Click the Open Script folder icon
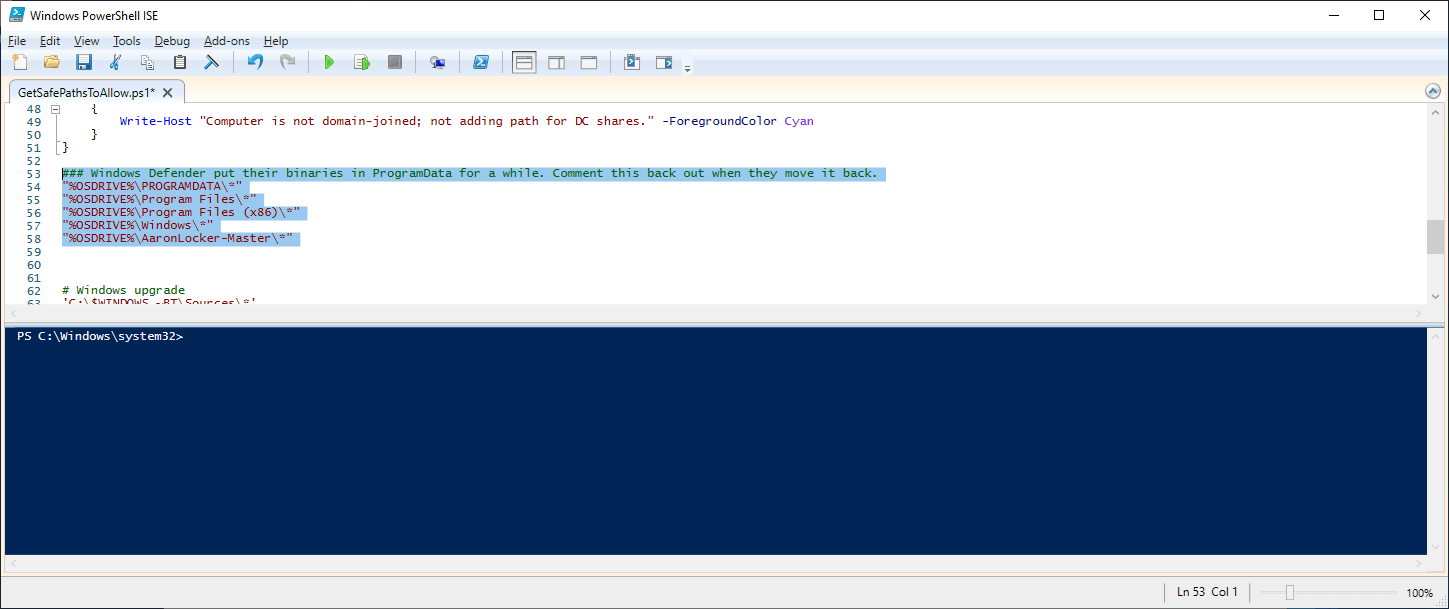The image size is (1449, 609). coord(52,62)
